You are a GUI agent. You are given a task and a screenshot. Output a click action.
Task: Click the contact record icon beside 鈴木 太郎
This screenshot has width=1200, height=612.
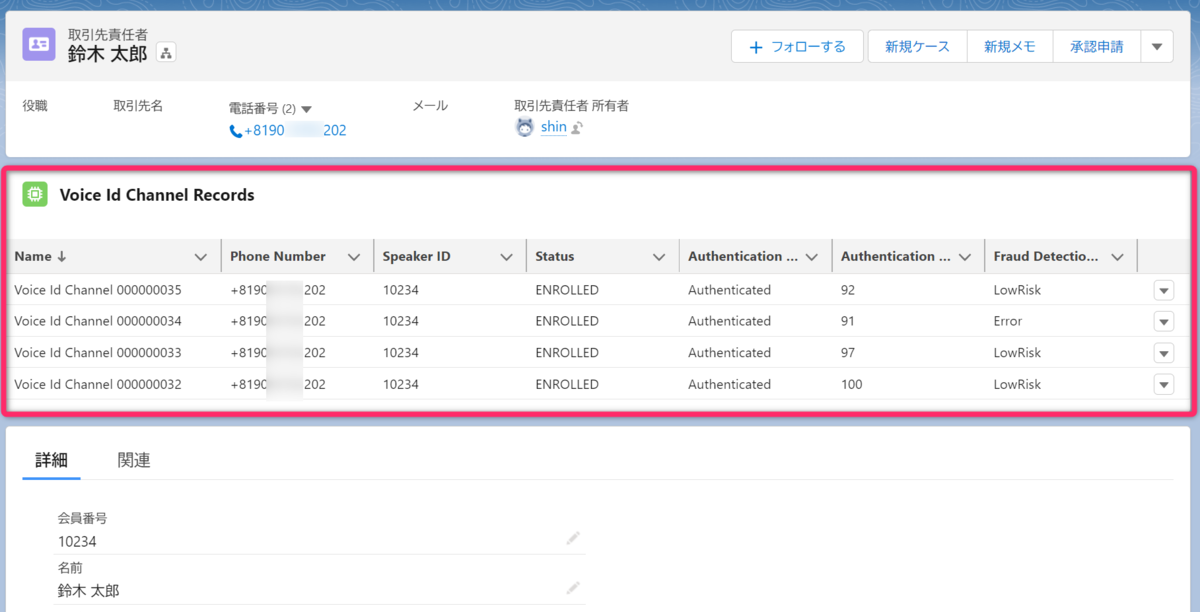click(x=39, y=44)
